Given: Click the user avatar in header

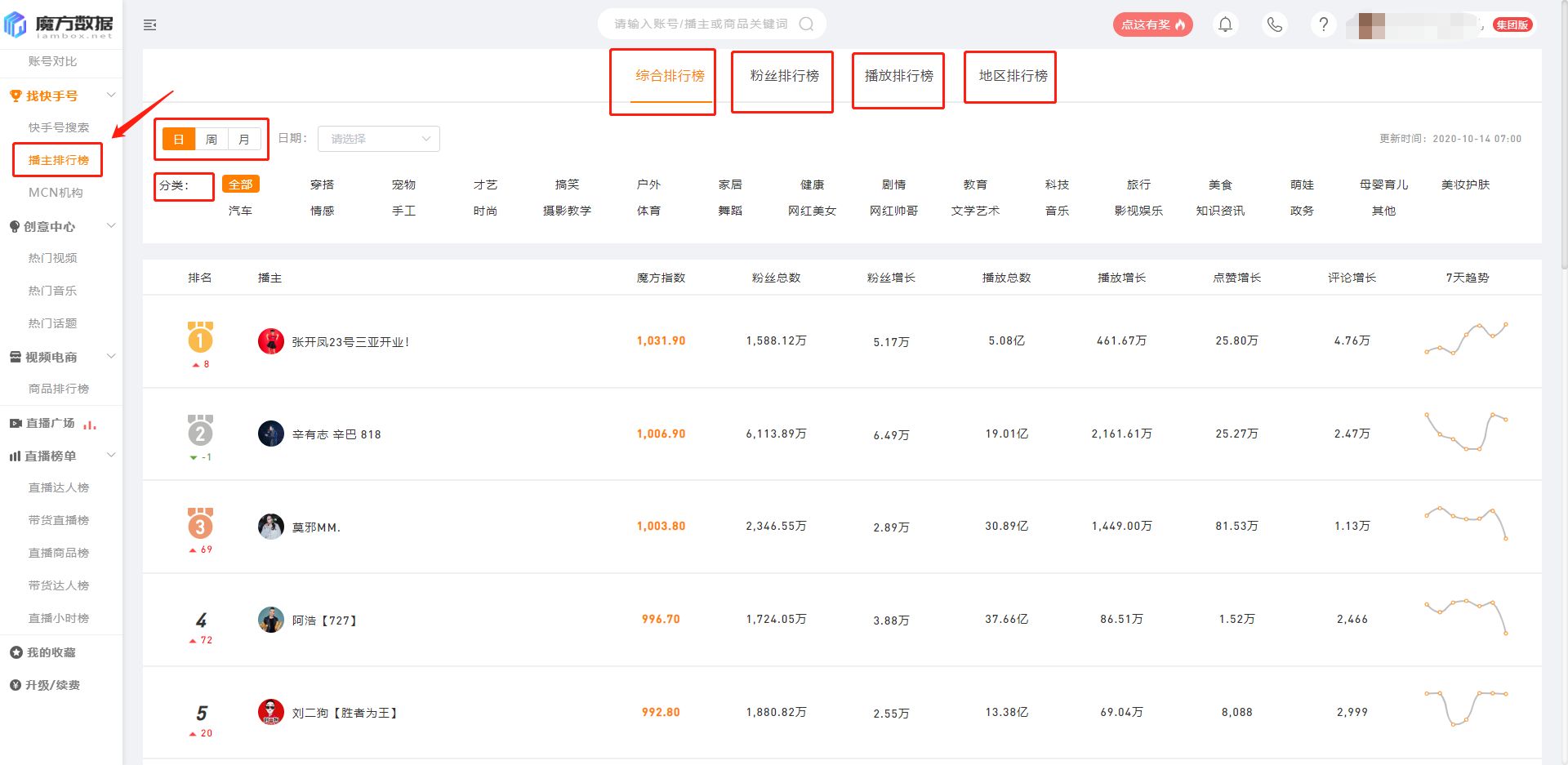Looking at the screenshot, I should (x=1372, y=25).
